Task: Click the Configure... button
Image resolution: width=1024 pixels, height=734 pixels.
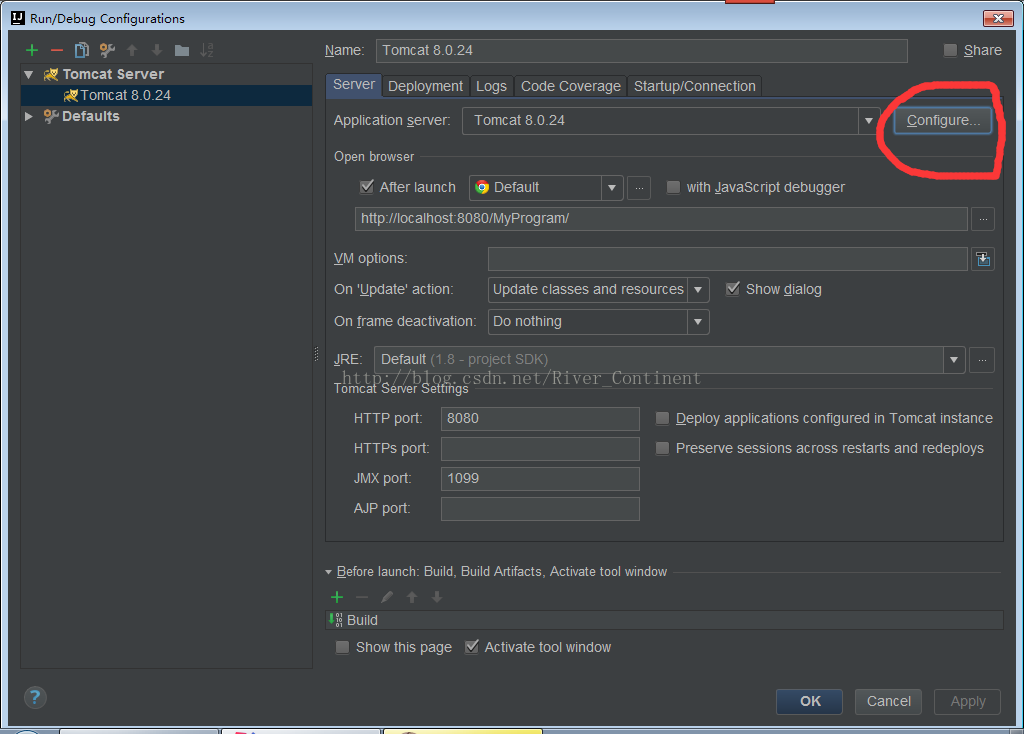Action: coord(943,121)
